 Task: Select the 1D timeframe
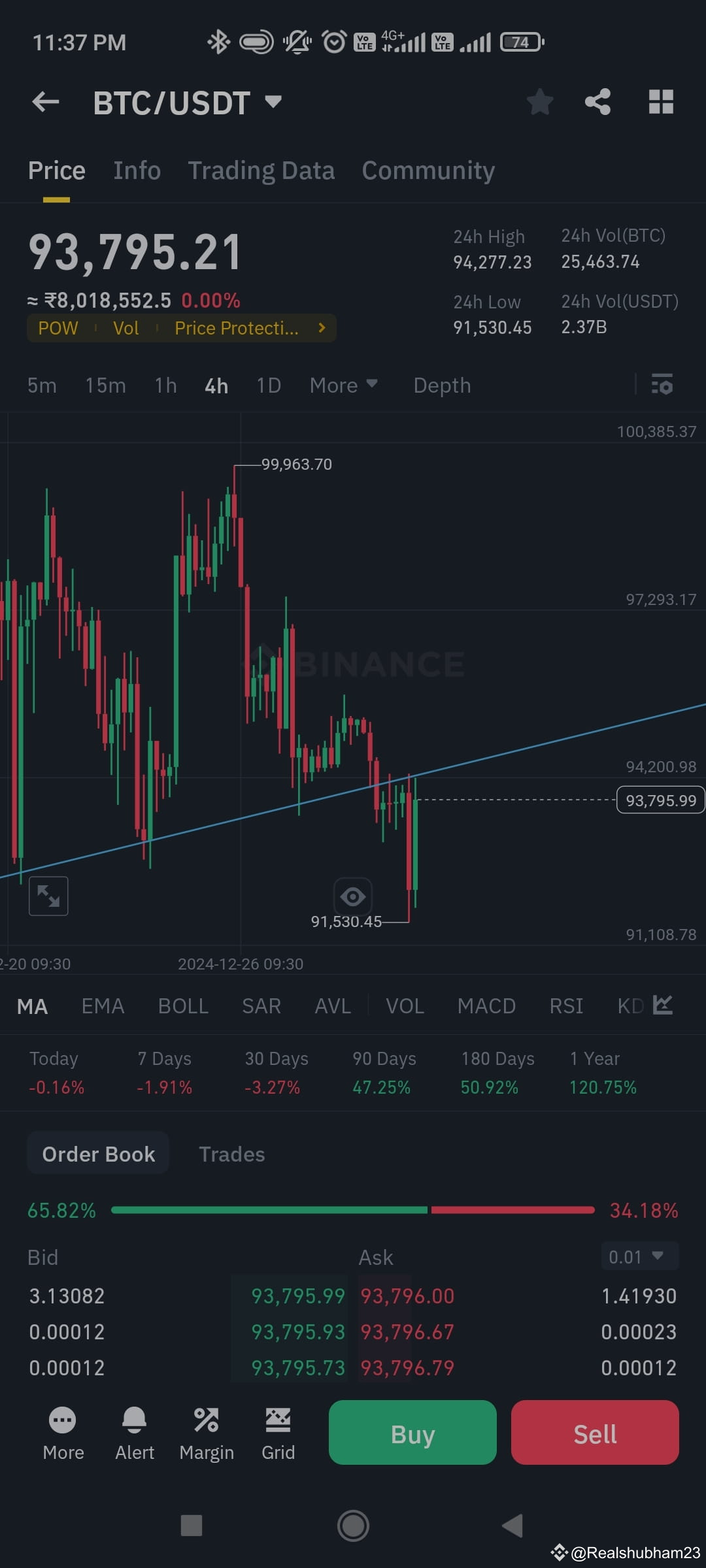click(x=269, y=385)
